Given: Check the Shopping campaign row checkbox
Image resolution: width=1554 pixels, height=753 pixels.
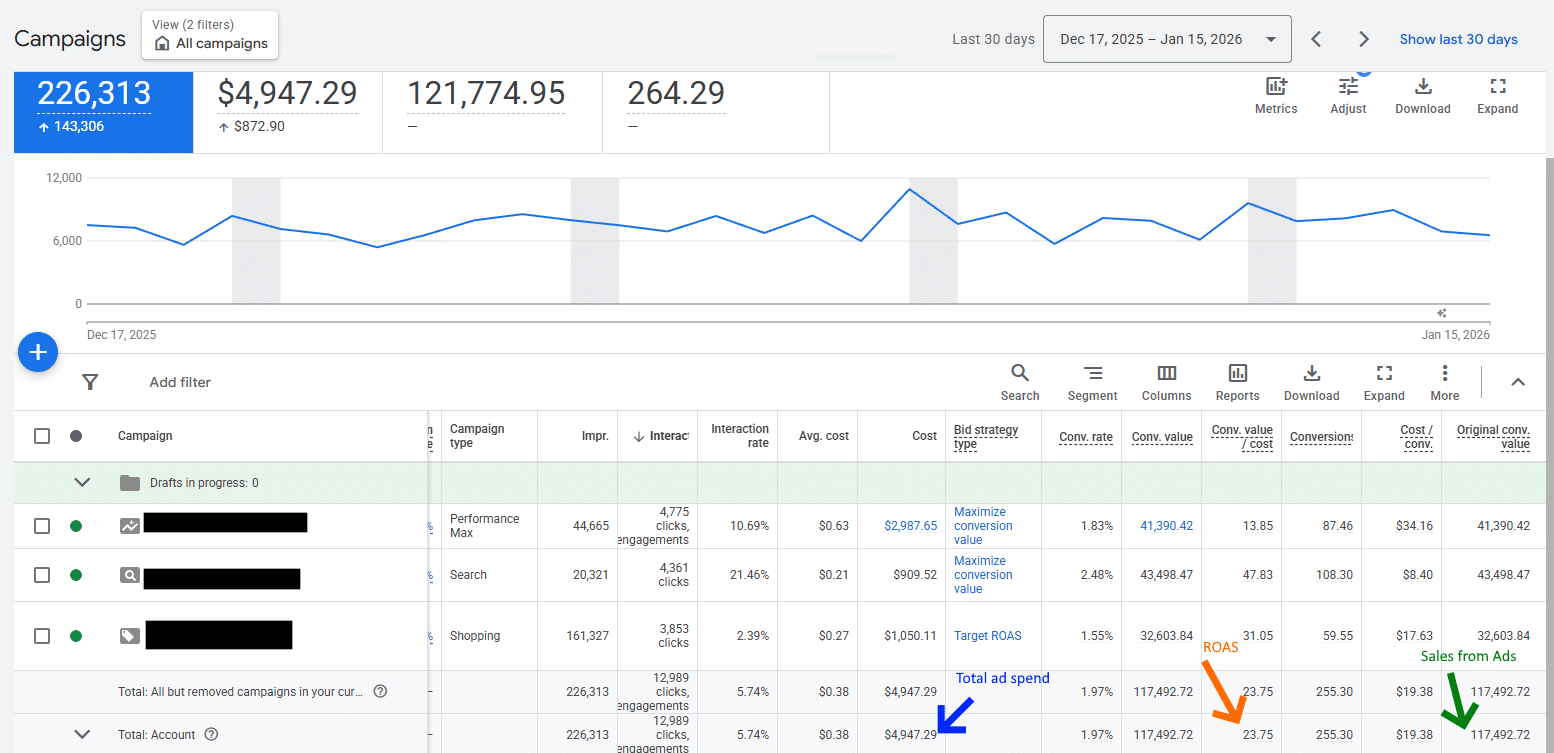Looking at the screenshot, I should 41,635.
